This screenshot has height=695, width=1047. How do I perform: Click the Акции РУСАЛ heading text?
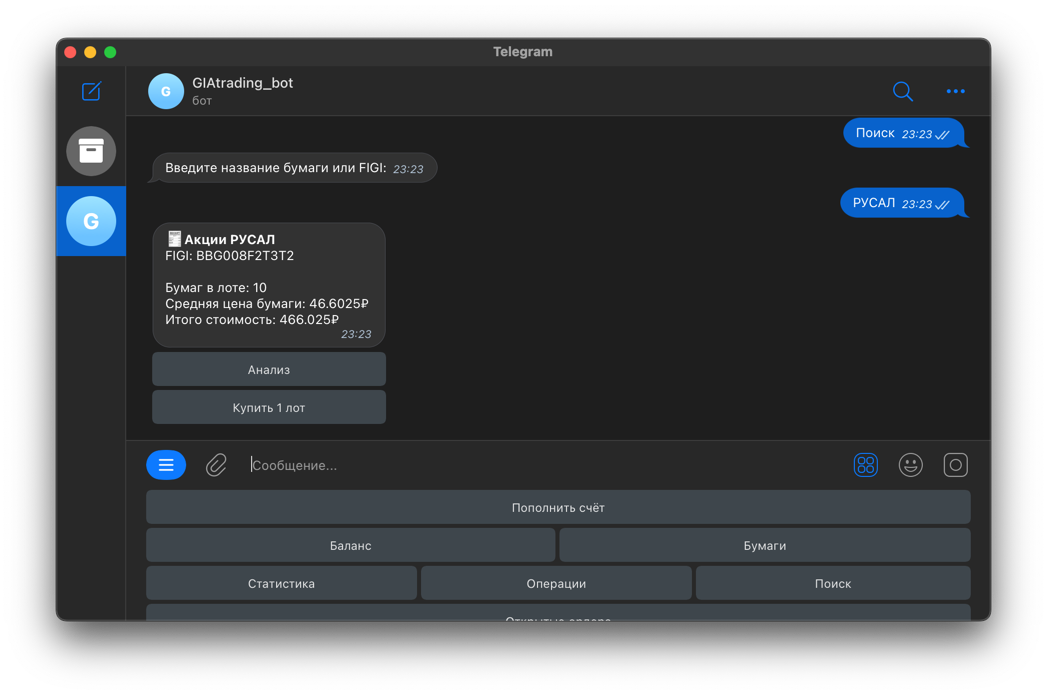pos(229,239)
